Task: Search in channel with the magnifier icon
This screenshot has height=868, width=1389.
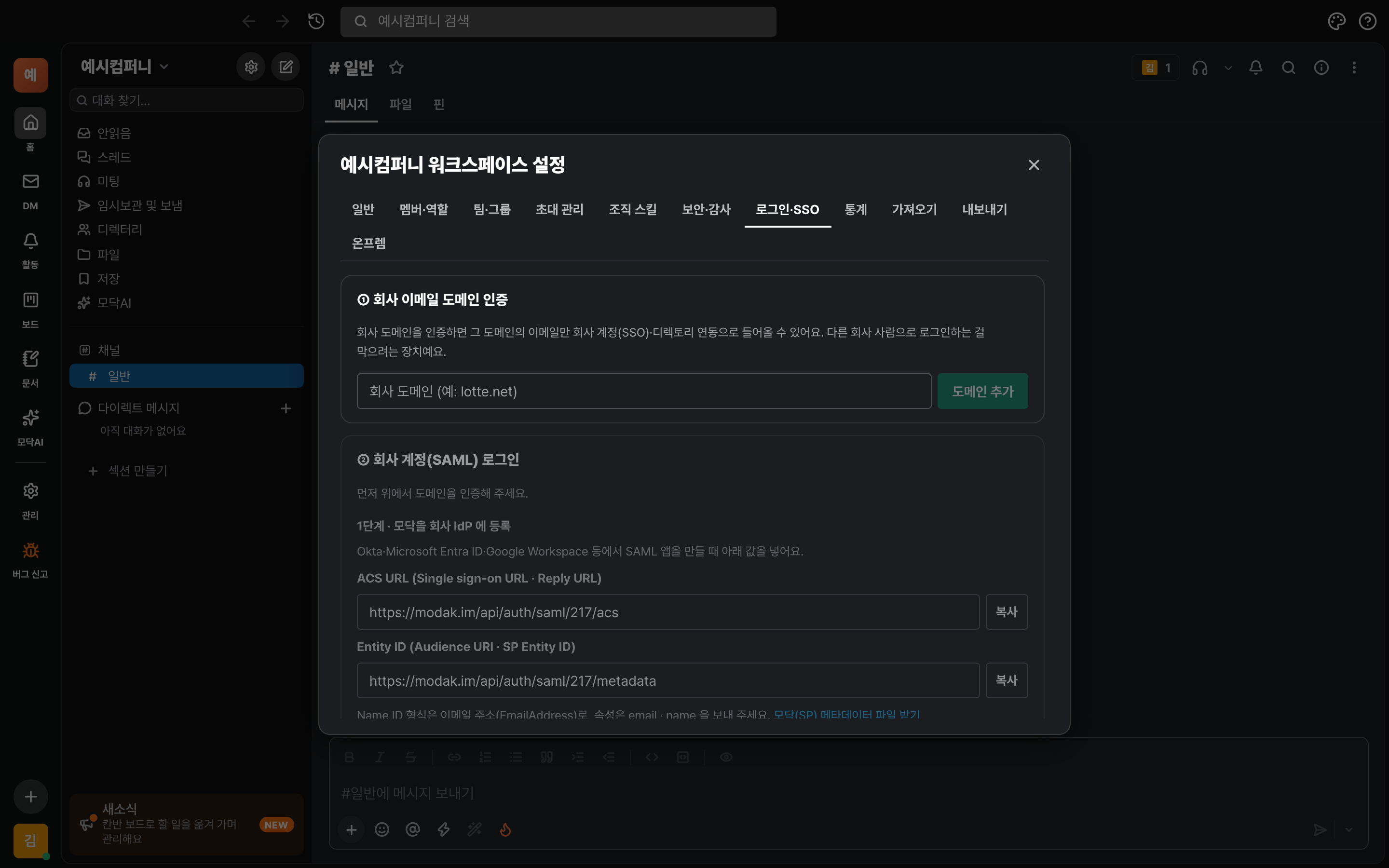Action: [x=1289, y=68]
